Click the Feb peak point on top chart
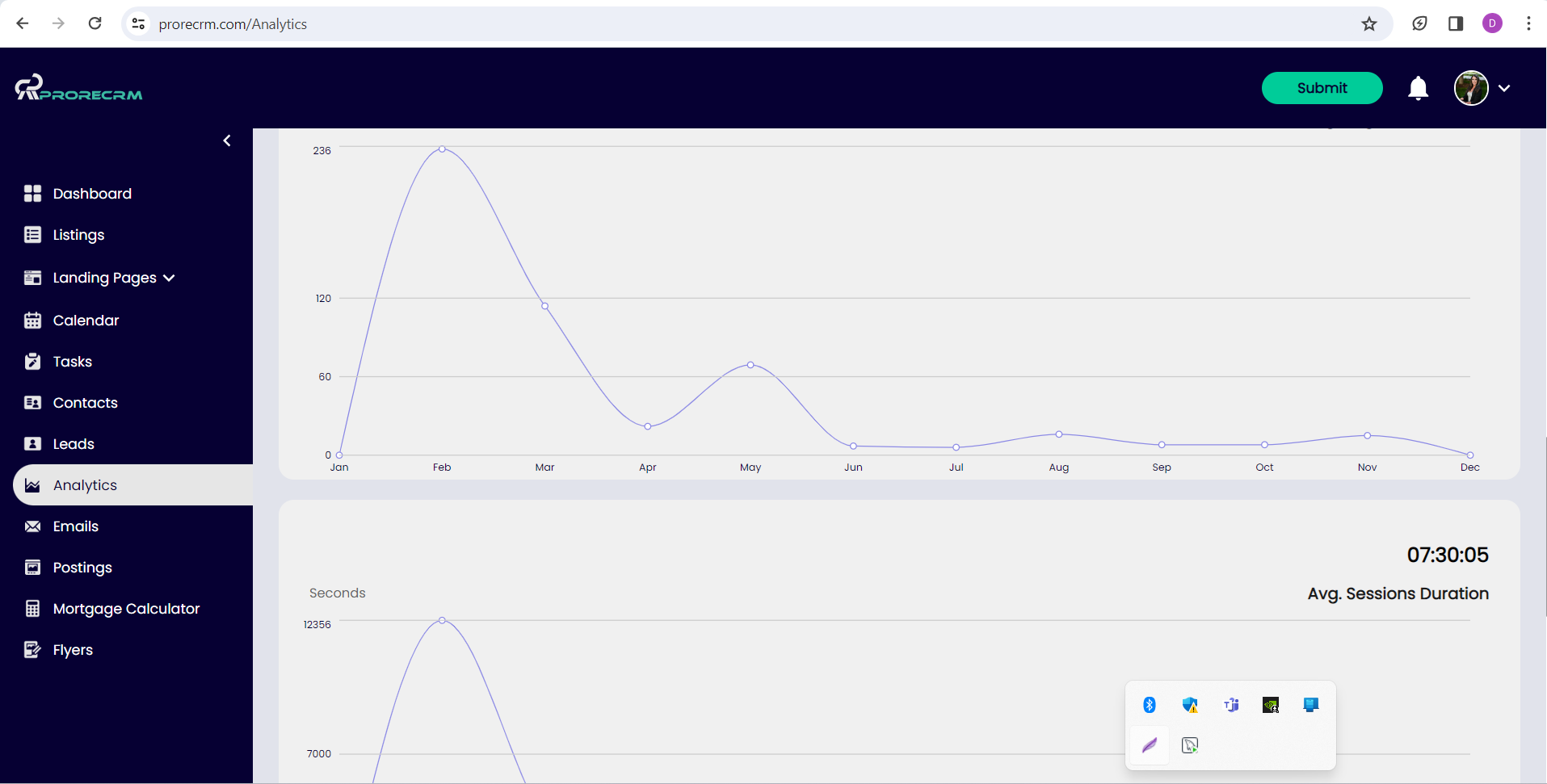 pos(442,149)
